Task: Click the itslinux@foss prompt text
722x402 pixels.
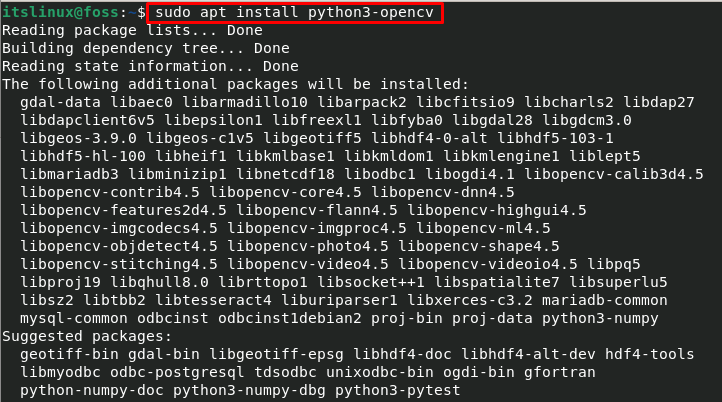Action: (x=60, y=13)
